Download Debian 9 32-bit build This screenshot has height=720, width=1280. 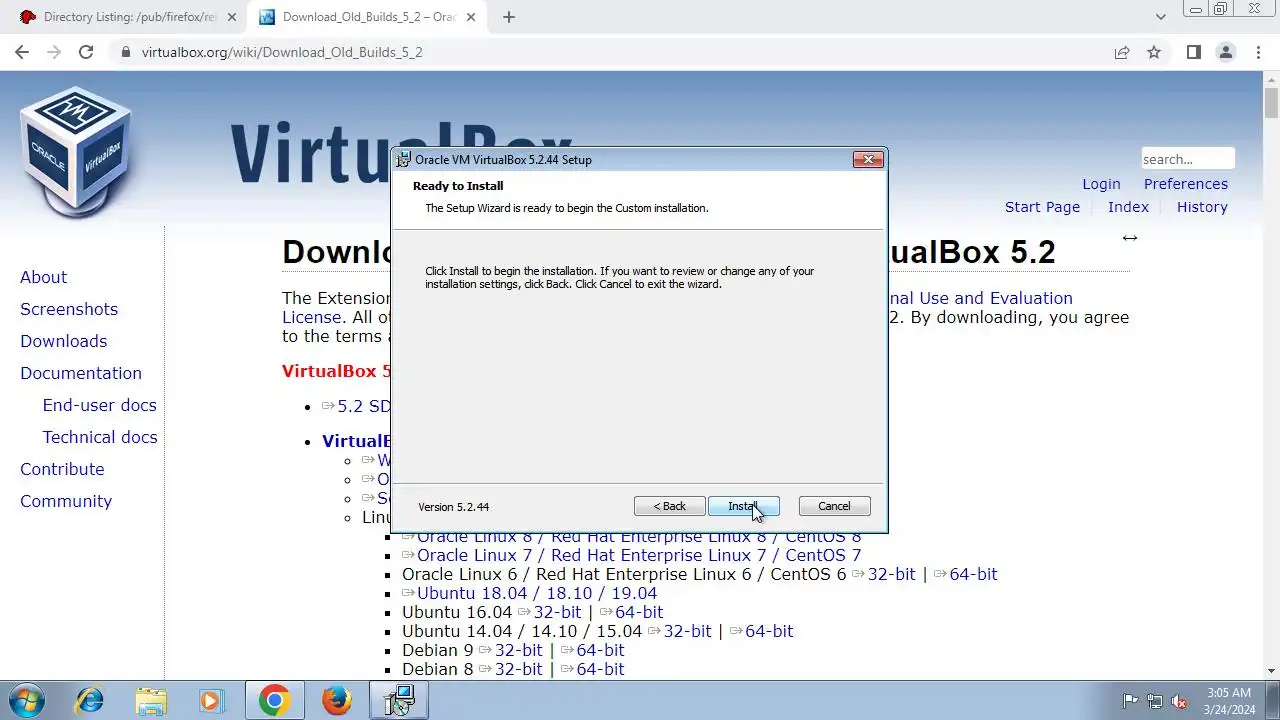[x=518, y=650]
